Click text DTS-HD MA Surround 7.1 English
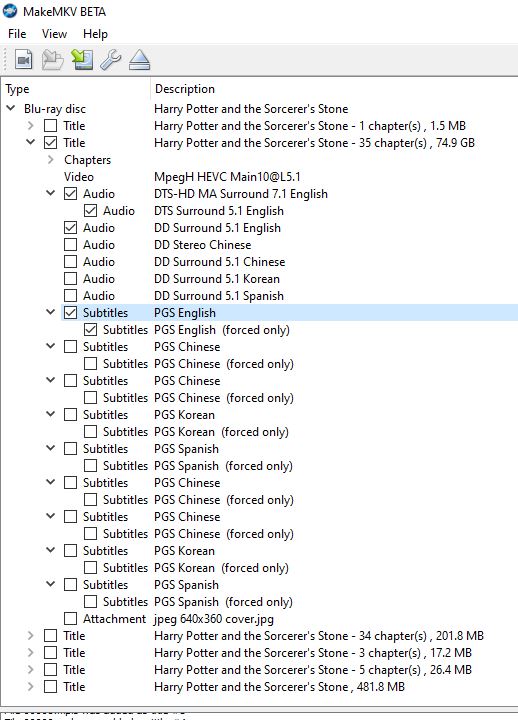Screen dimensions: 518x720 (241, 194)
